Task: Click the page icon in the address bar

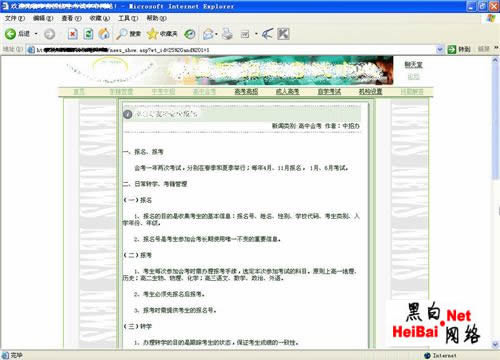Action: [31, 50]
